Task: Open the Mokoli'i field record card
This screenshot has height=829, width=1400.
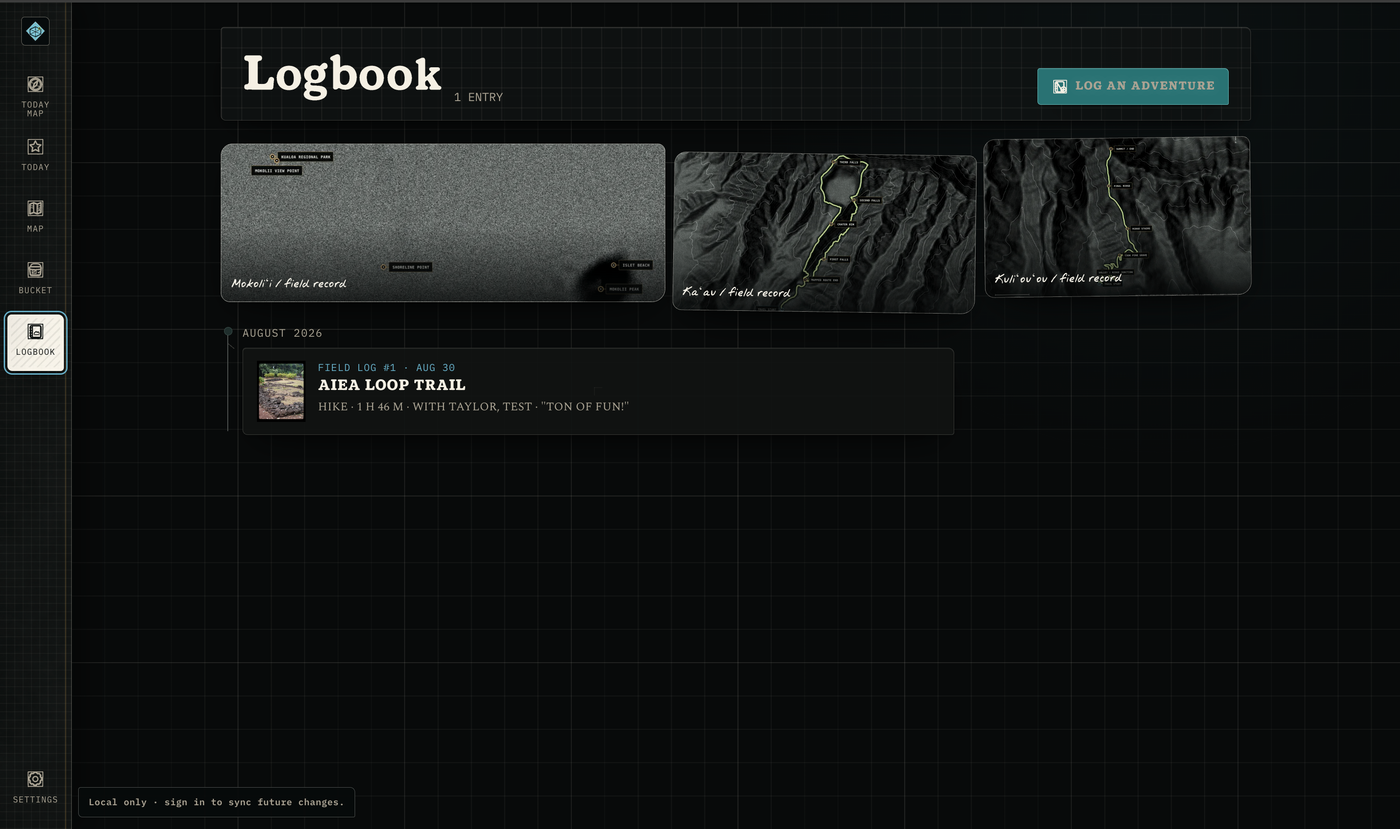Action: [x=443, y=222]
